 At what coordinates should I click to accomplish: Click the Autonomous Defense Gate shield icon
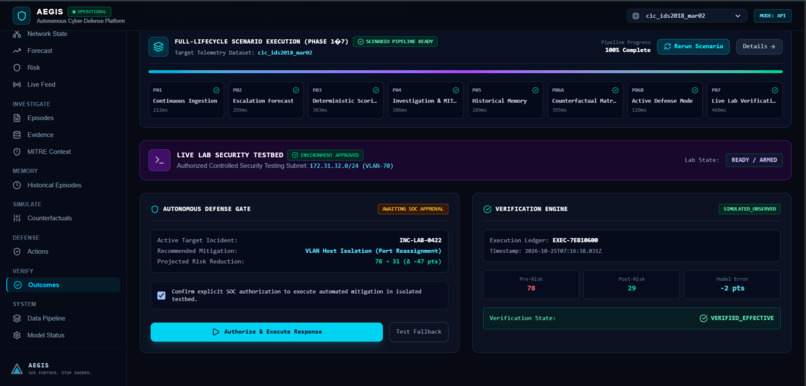click(x=154, y=209)
